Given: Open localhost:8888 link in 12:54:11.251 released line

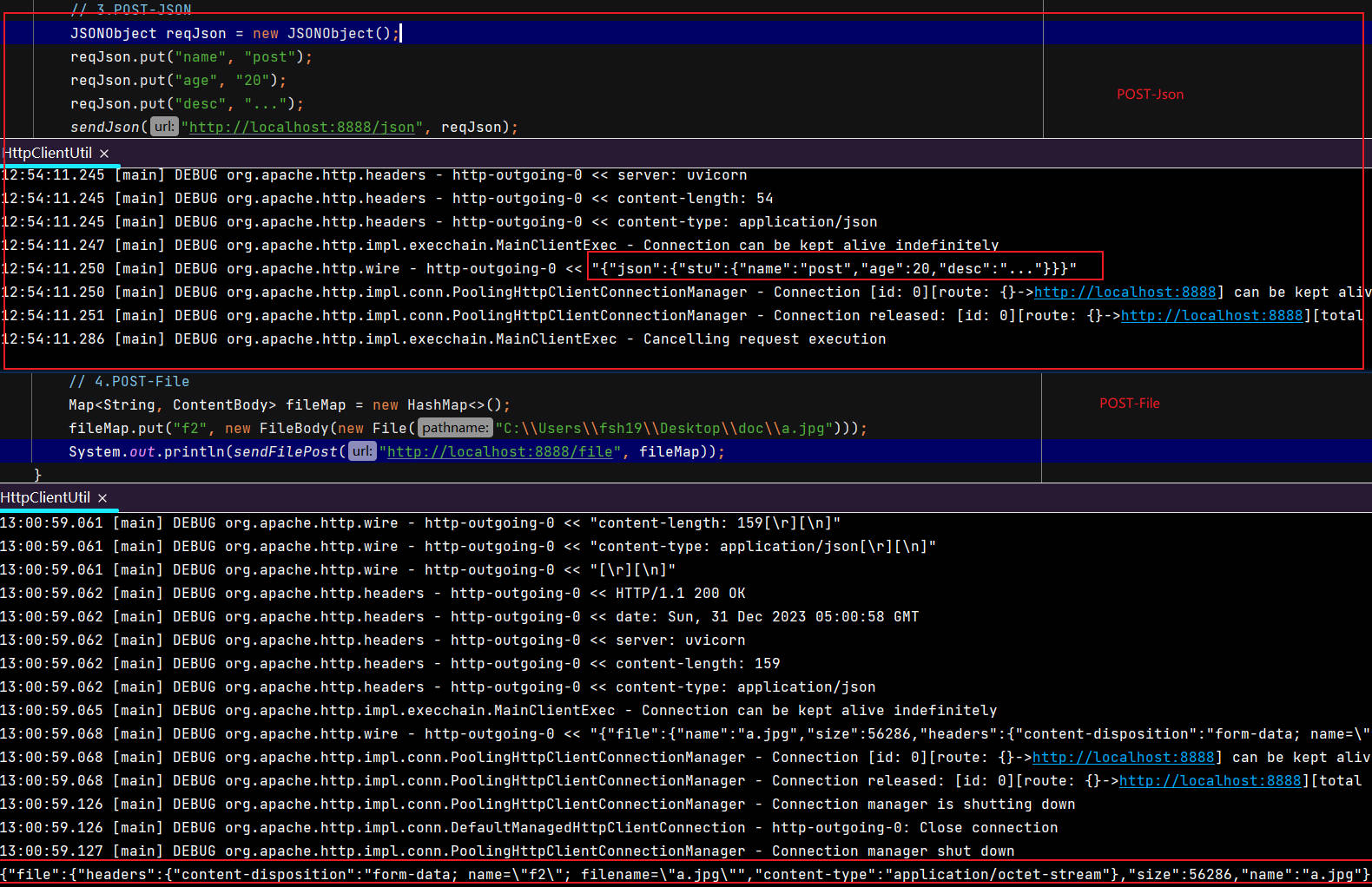Looking at the screenshot, I should [1211, 316].
